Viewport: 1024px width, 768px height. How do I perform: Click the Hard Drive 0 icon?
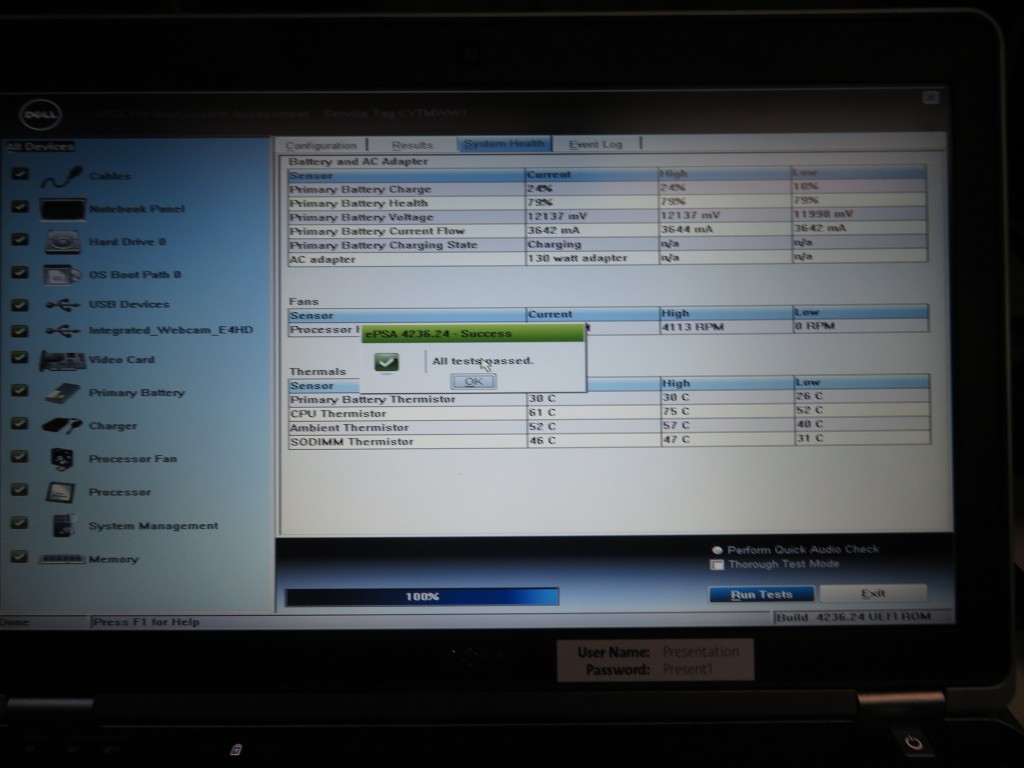[x=63, y=242]
